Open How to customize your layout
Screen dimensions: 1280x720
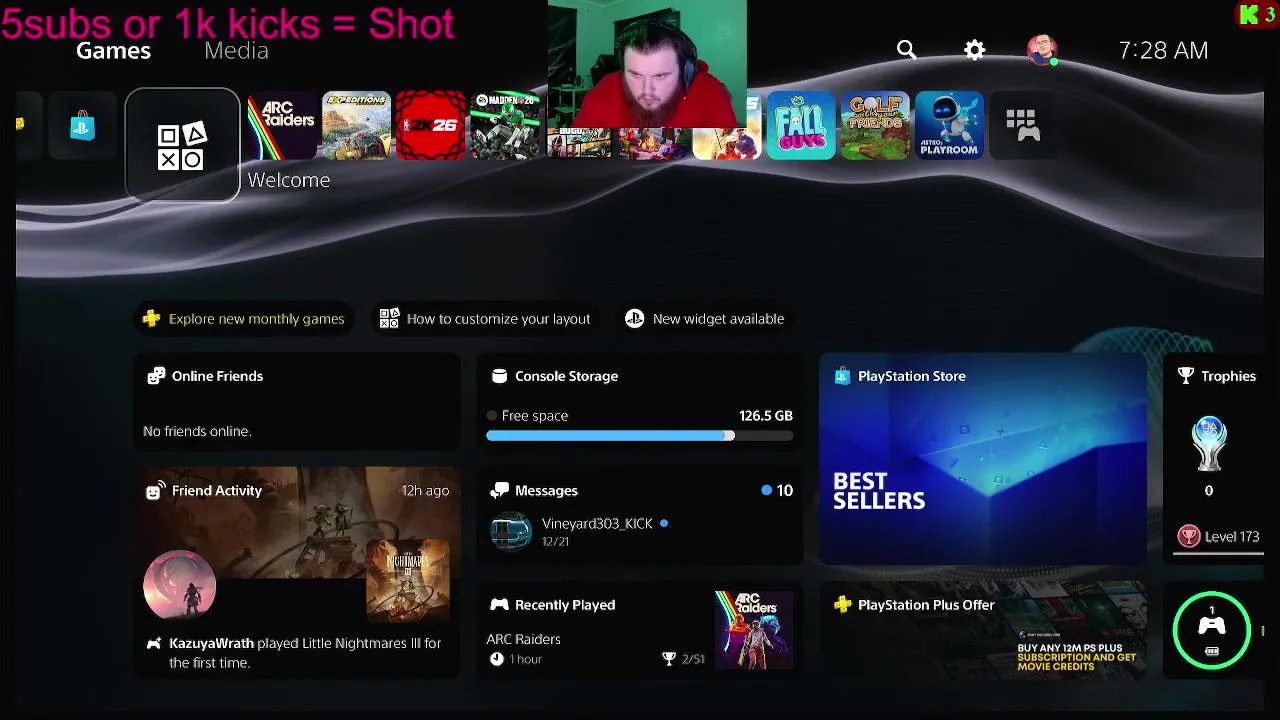pyautogui.click(x=486, y=319)
